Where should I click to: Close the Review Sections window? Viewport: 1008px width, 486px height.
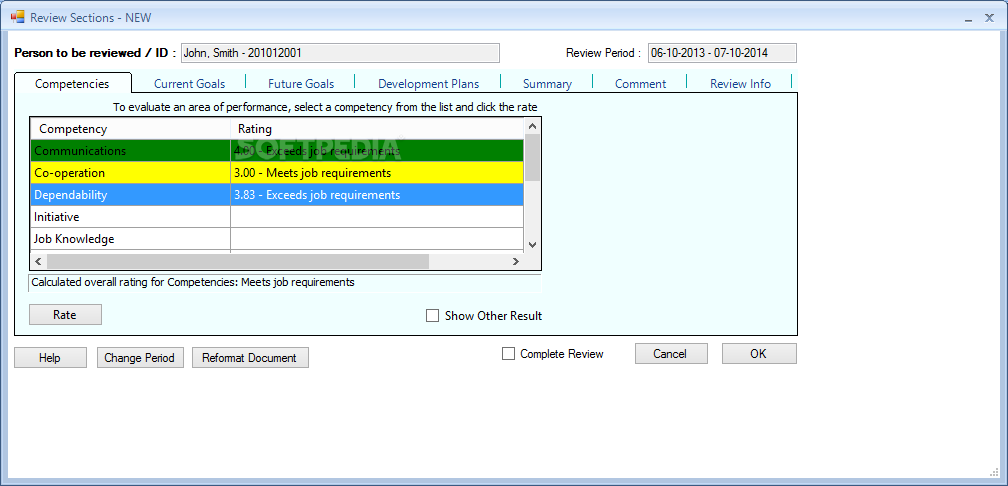pos(990,18)
